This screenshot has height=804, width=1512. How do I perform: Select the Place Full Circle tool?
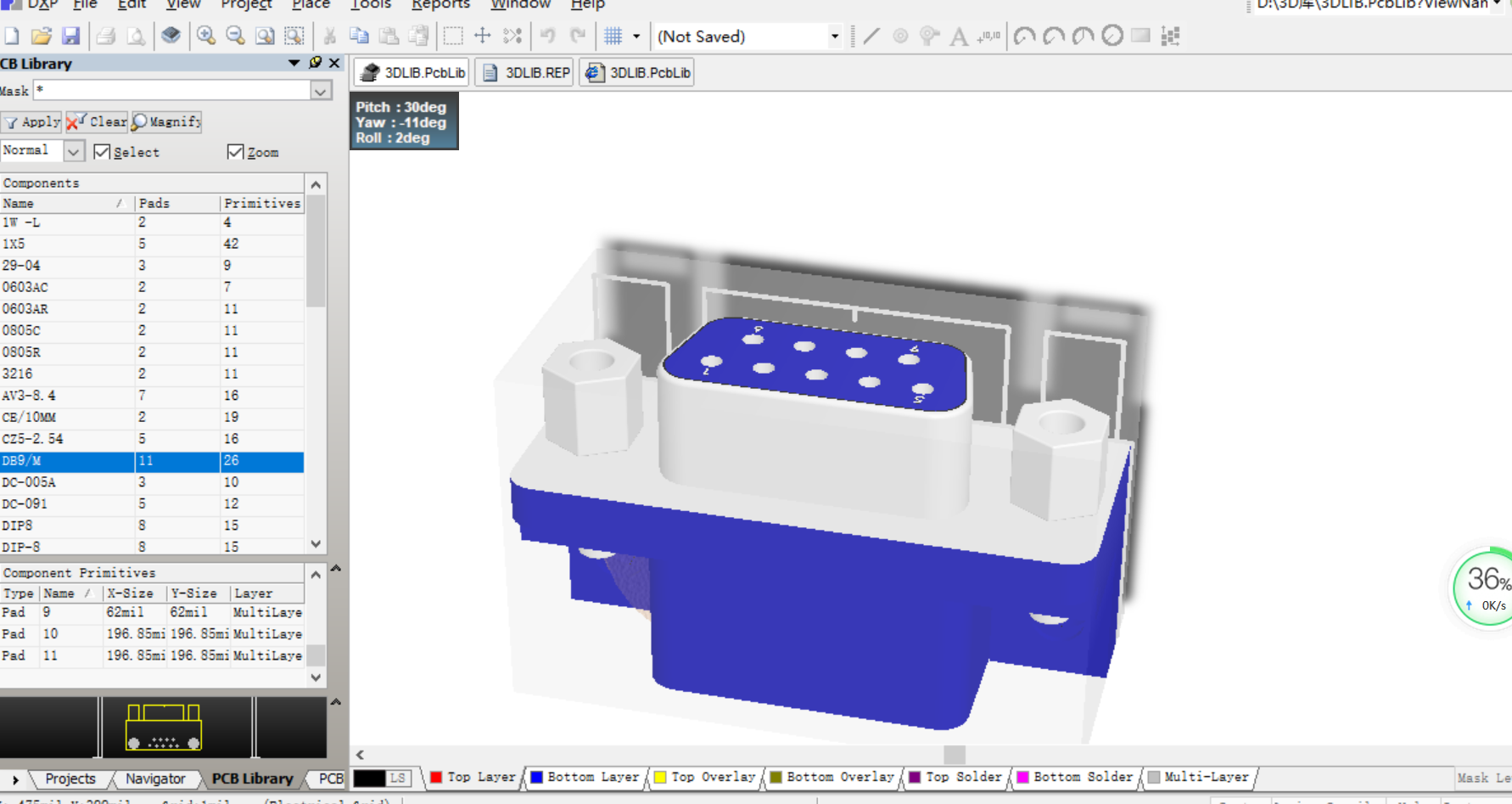pyautogui.click(x=1112, y=36)
